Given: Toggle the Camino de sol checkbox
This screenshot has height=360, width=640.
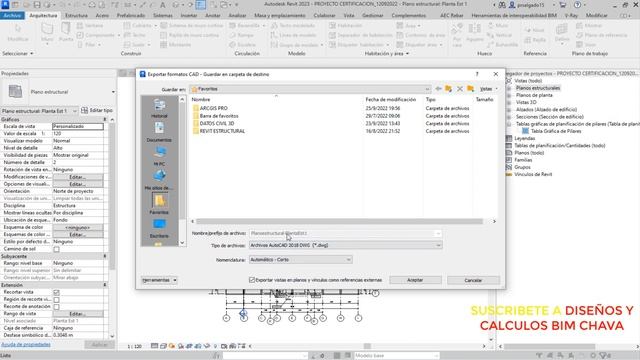Looking at the screenshot, I should [56, 249].
